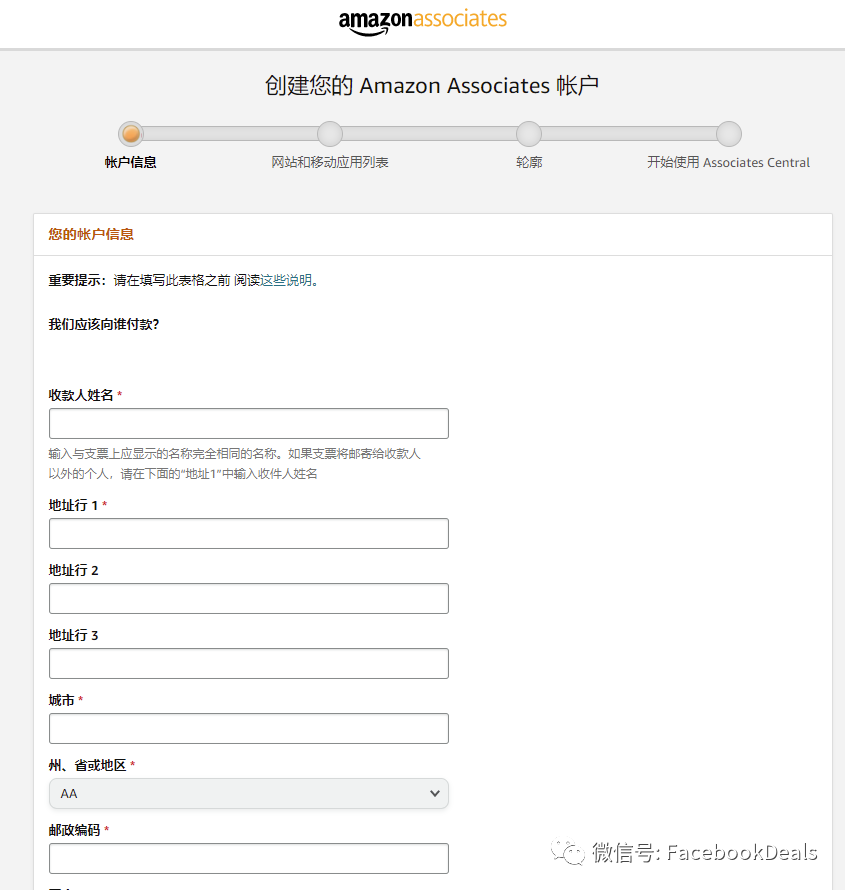Click the 城市 text field

249,728
